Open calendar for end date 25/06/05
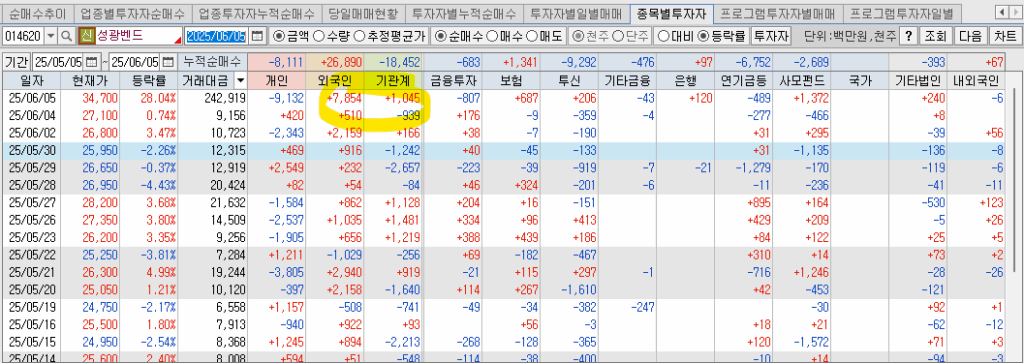1024x363 pixels. point(168,63)
